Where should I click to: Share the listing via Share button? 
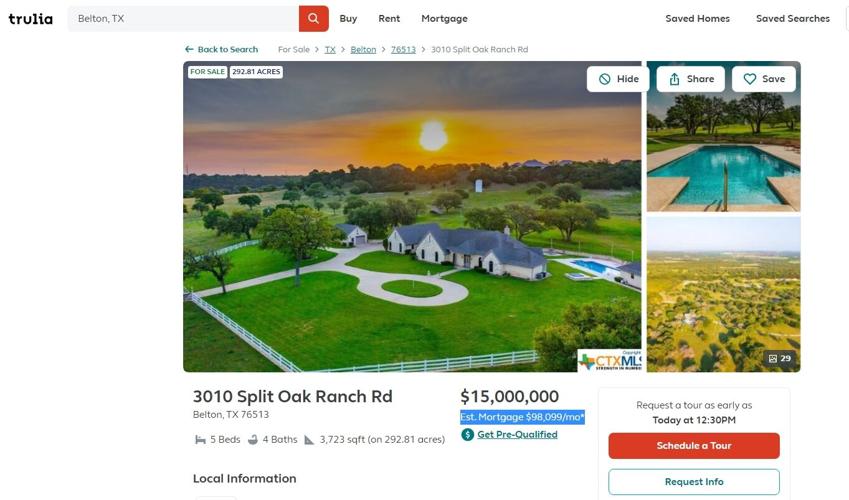coord(691,79)
